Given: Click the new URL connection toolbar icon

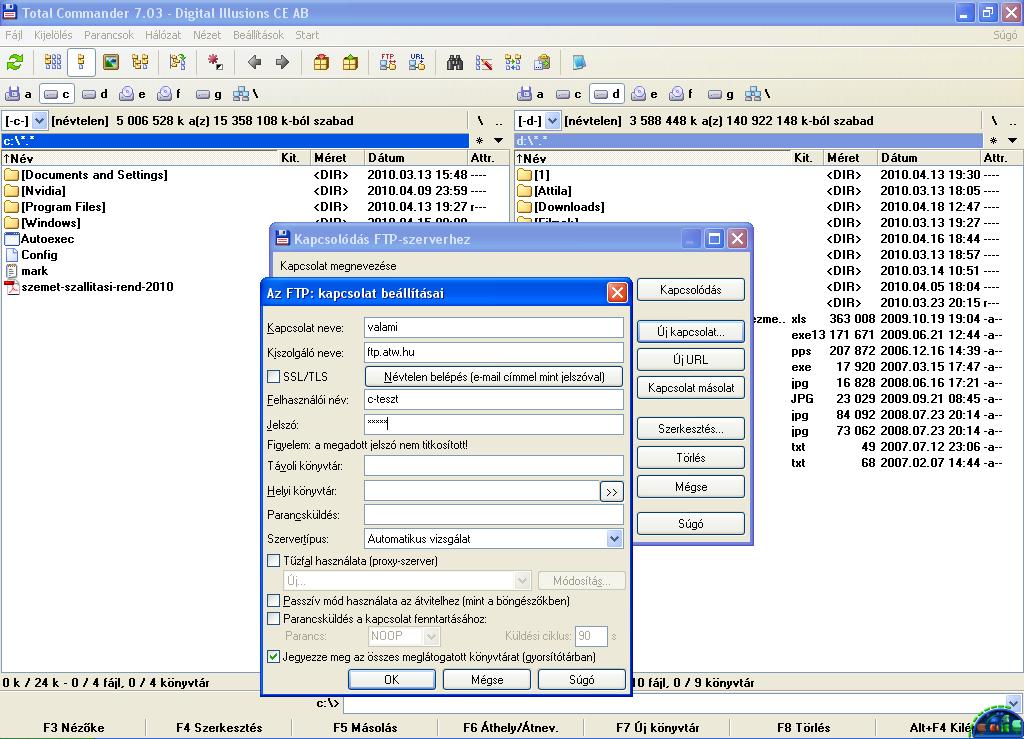Looking at the screenshot, I should point(417,63).
